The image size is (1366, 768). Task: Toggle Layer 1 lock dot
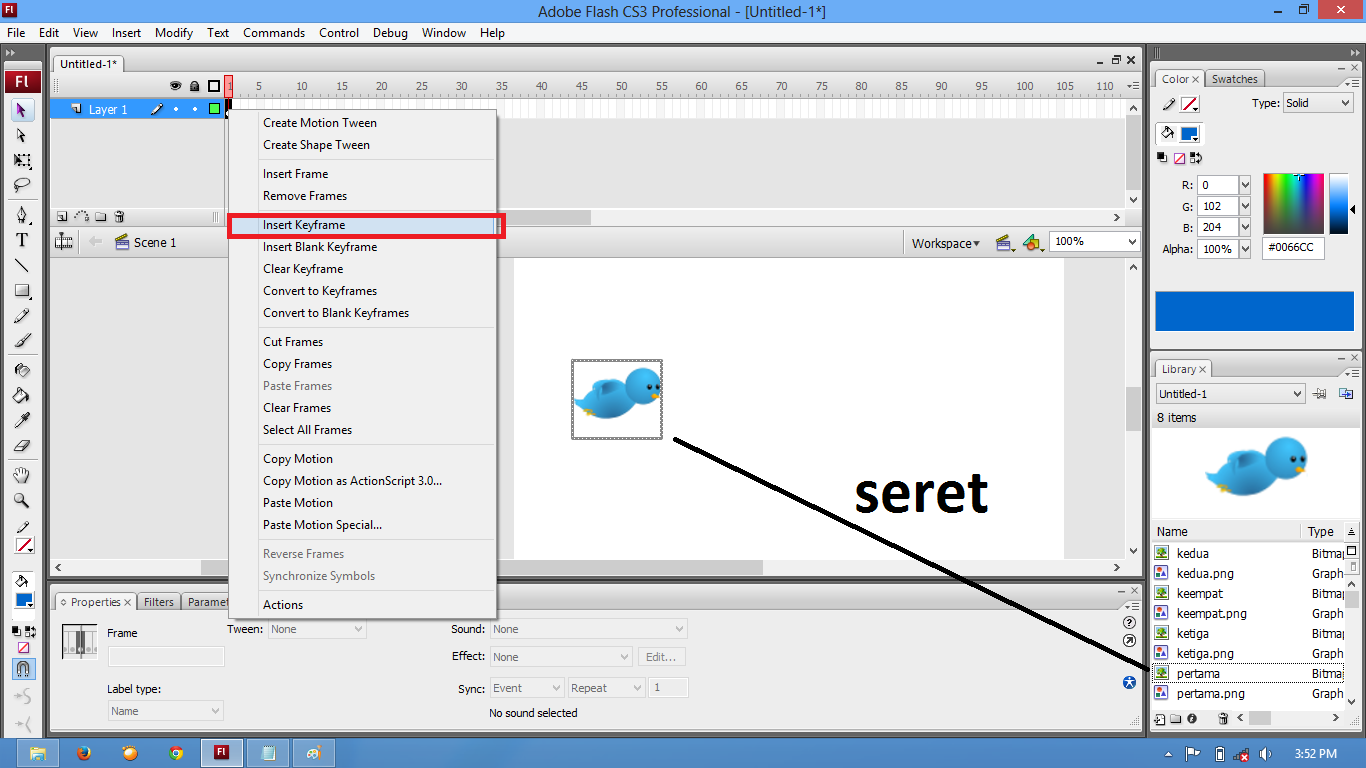(194, 109)
